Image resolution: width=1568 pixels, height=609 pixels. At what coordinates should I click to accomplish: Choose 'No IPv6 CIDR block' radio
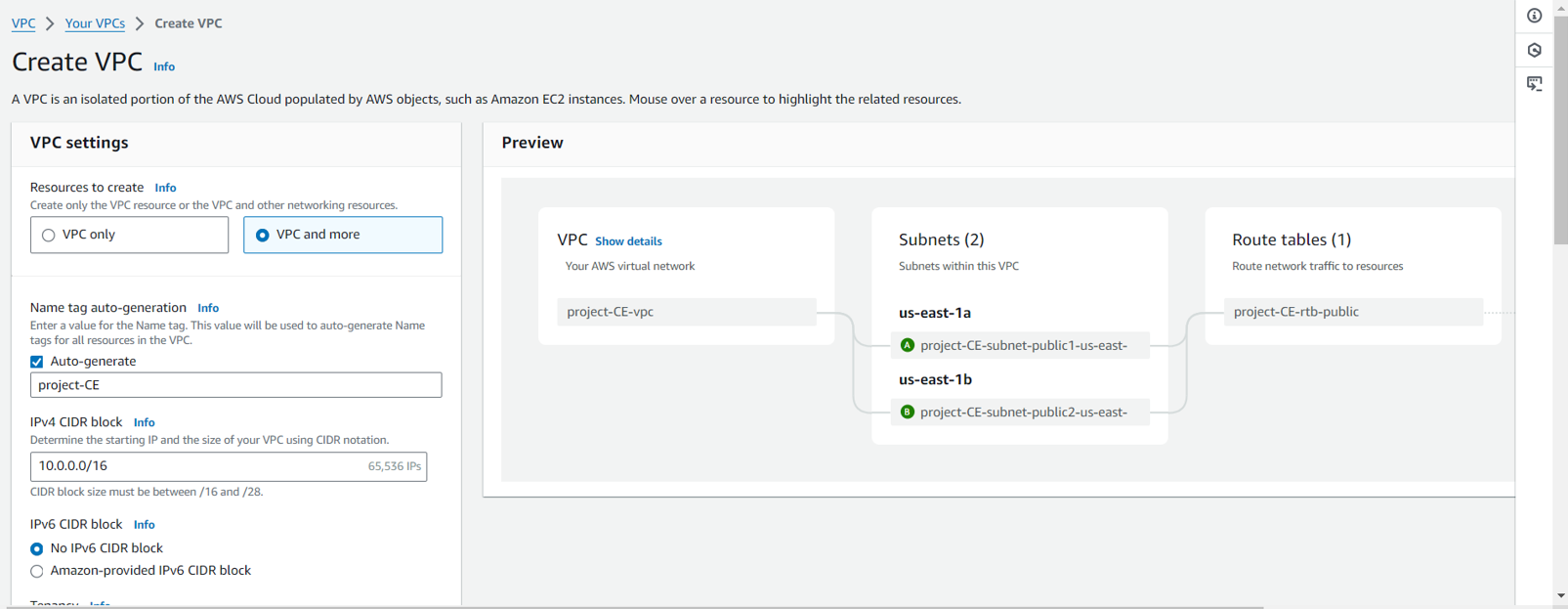point(37,549)
